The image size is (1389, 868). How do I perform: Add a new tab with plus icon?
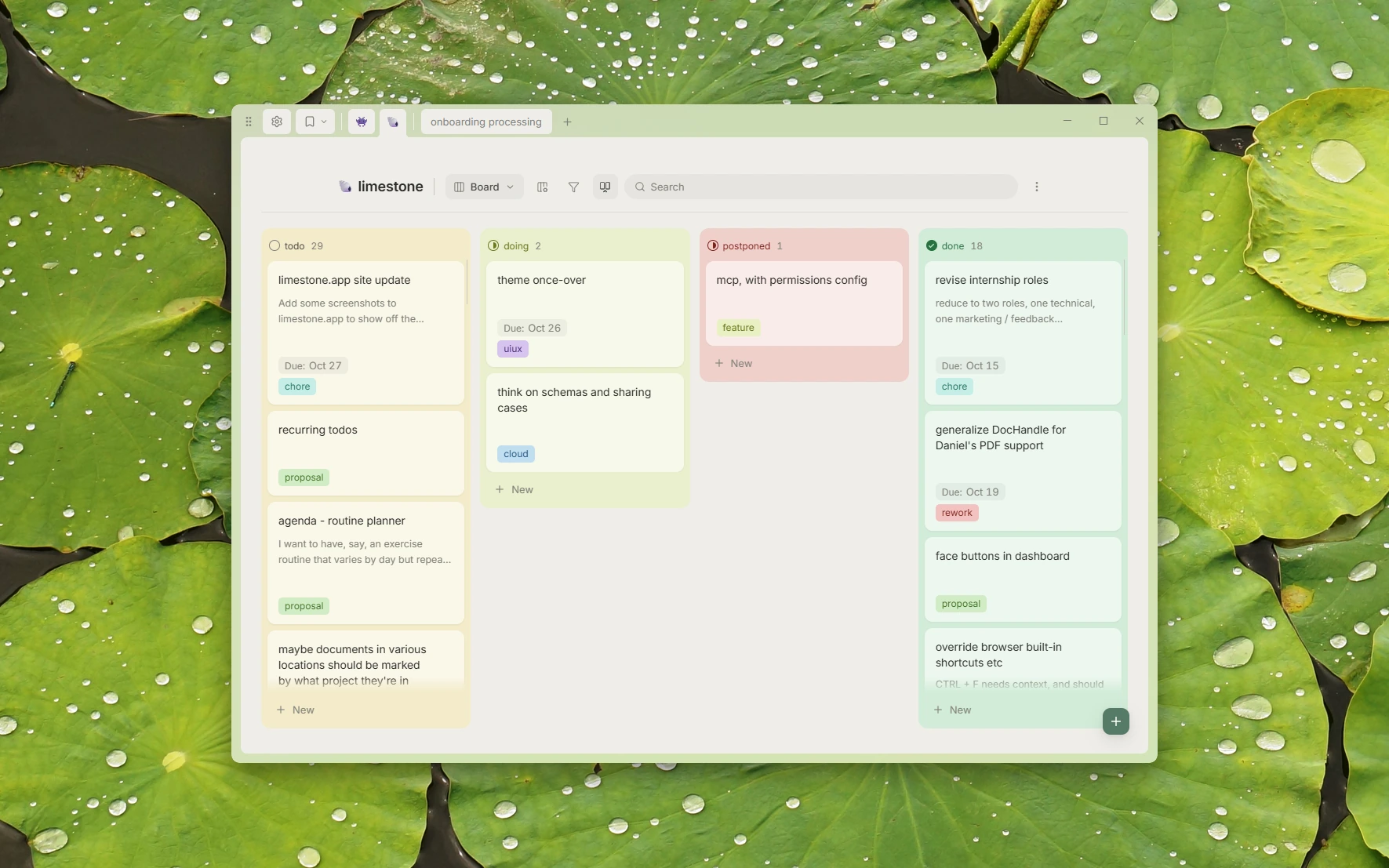(567, 122)
